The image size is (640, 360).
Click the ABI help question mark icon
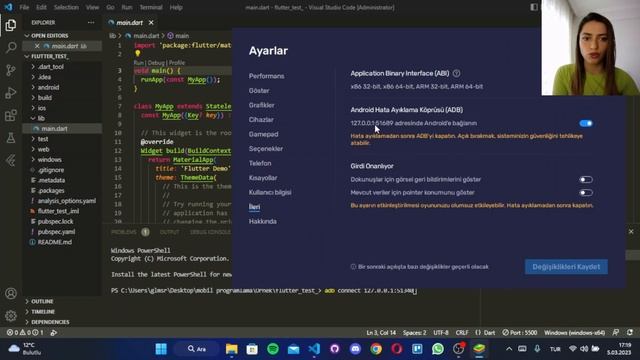pyautogui.click(x=456, y=73)
